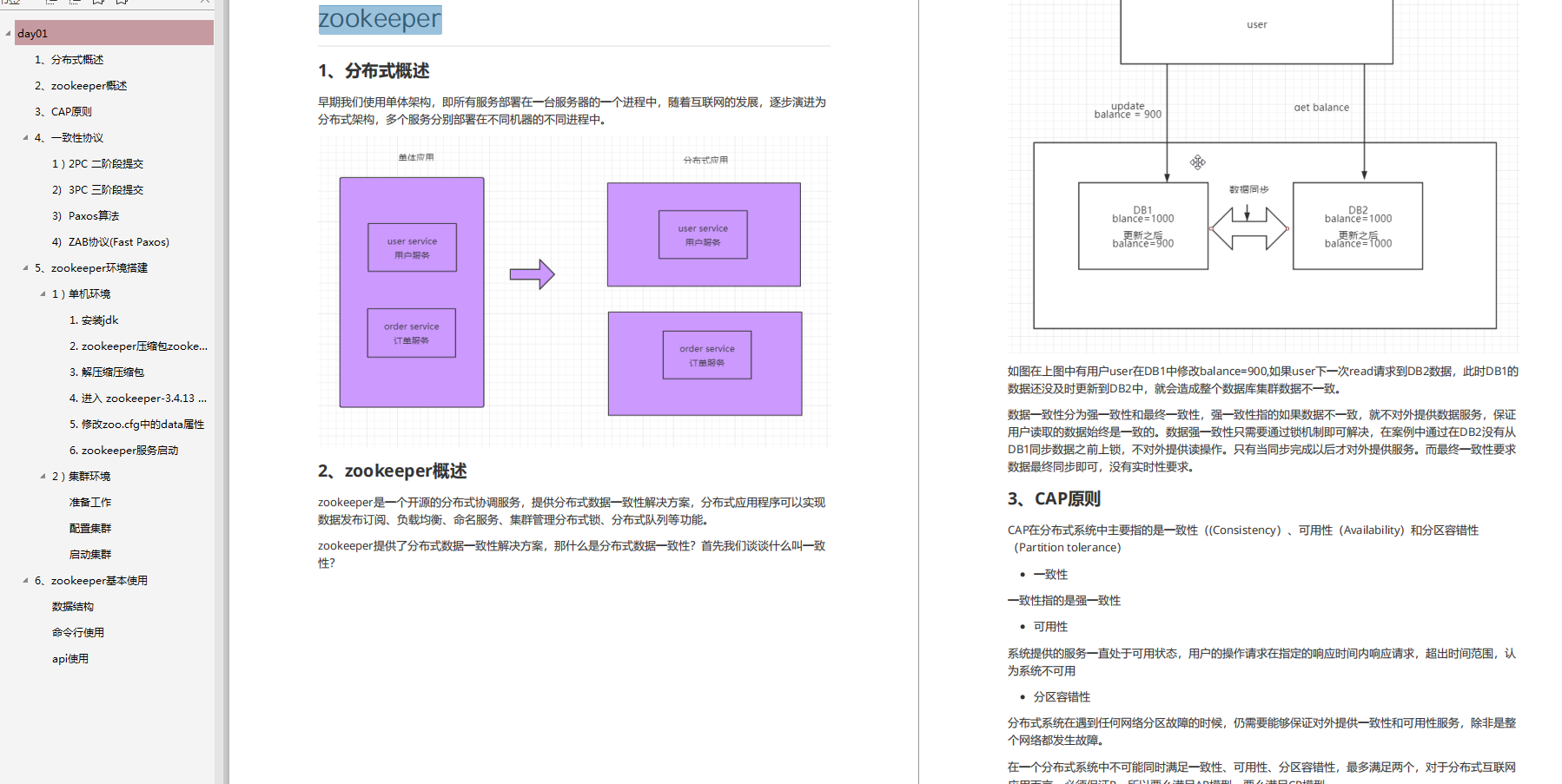Viewport: 1562px width, 784px height.
Task: Go to the '1. 安装jdk' bookmark
Action: [x=94, y=320]
